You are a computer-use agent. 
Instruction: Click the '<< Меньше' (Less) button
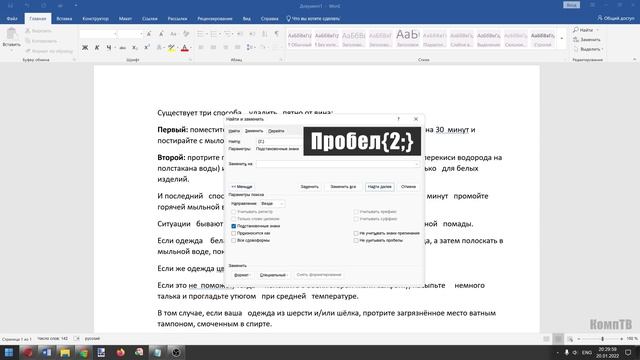coord(242,187)
